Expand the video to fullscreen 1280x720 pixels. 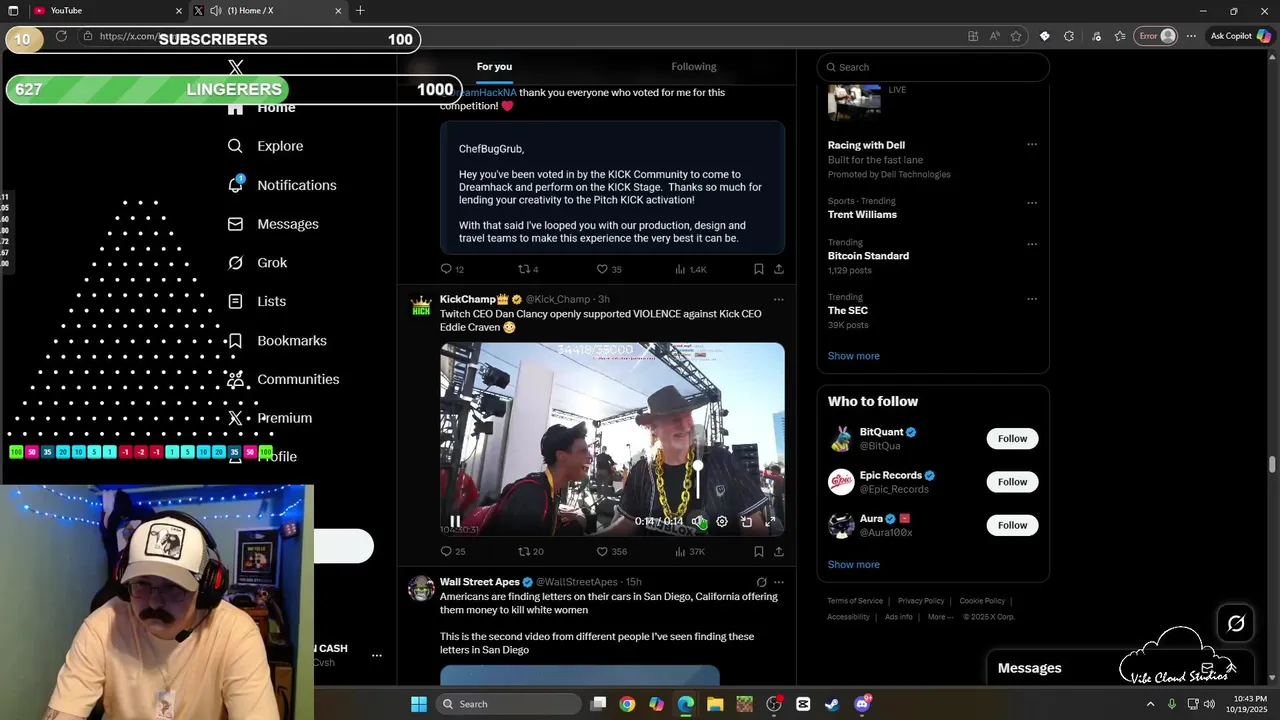pos(770,521)
